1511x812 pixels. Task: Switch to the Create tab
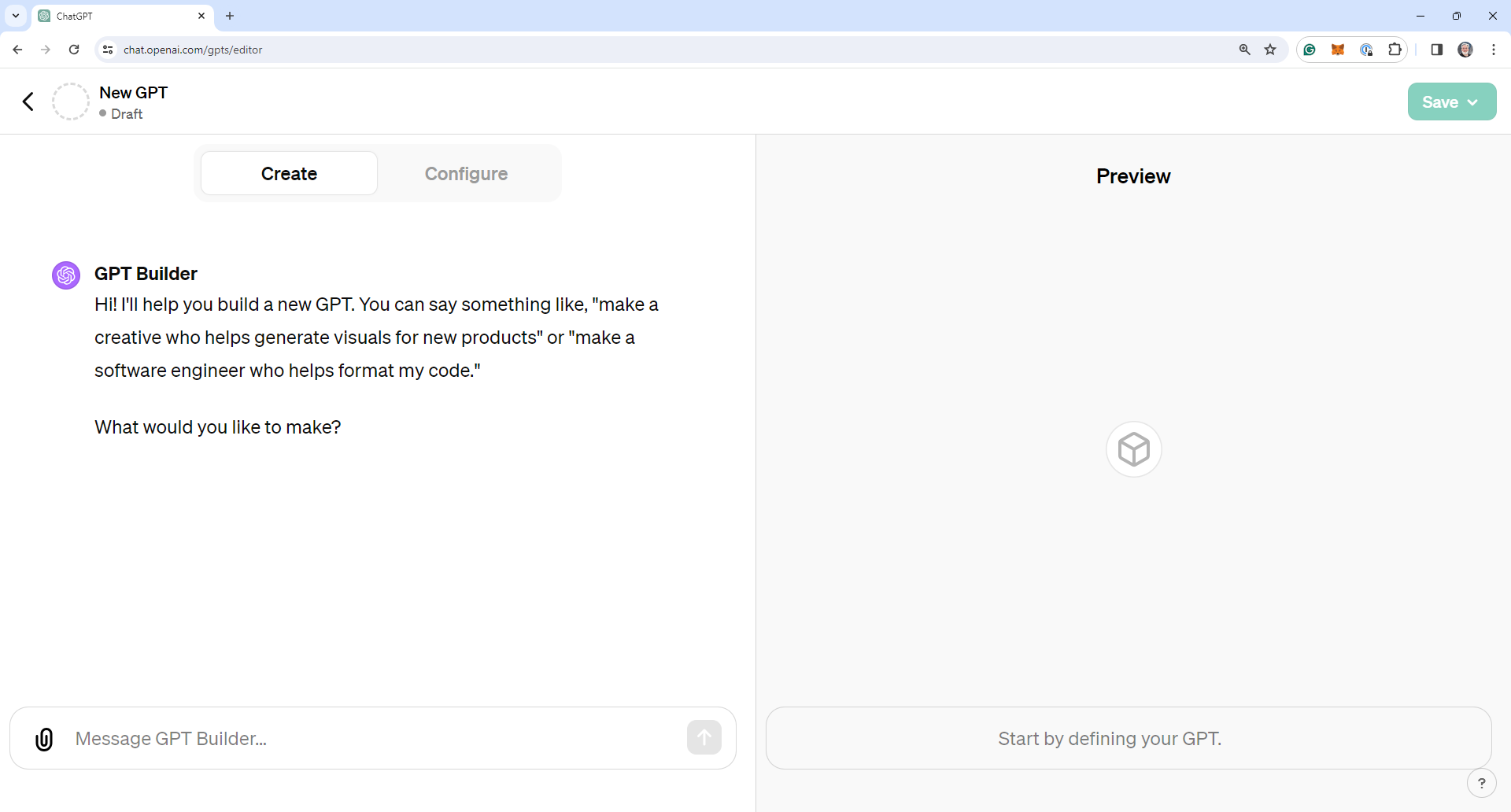pyautogui.click(x=289, y=173)
